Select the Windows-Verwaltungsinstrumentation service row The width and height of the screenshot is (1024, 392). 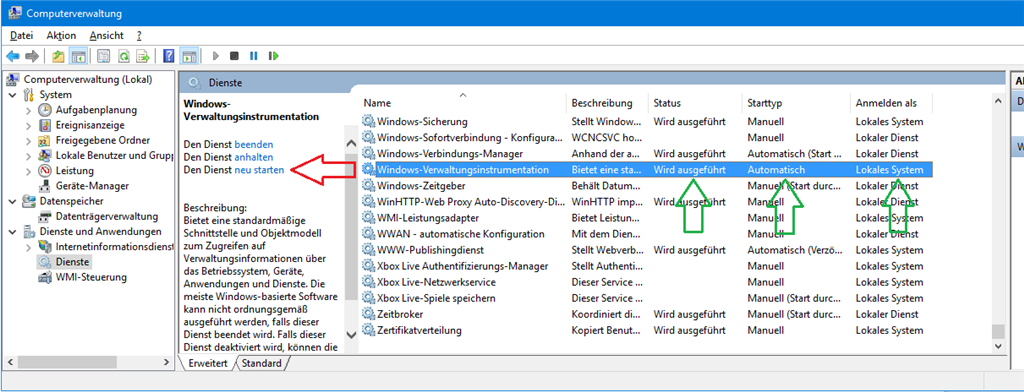pos(647,169)
